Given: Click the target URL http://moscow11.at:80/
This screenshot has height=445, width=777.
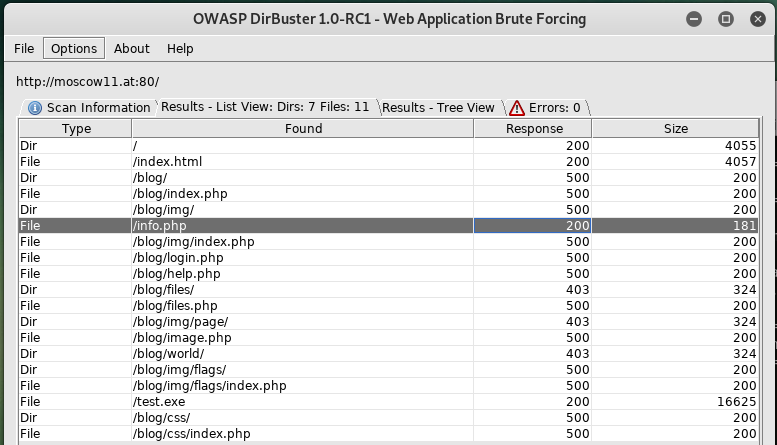Looking at the screenshot, I should (88, 81).
